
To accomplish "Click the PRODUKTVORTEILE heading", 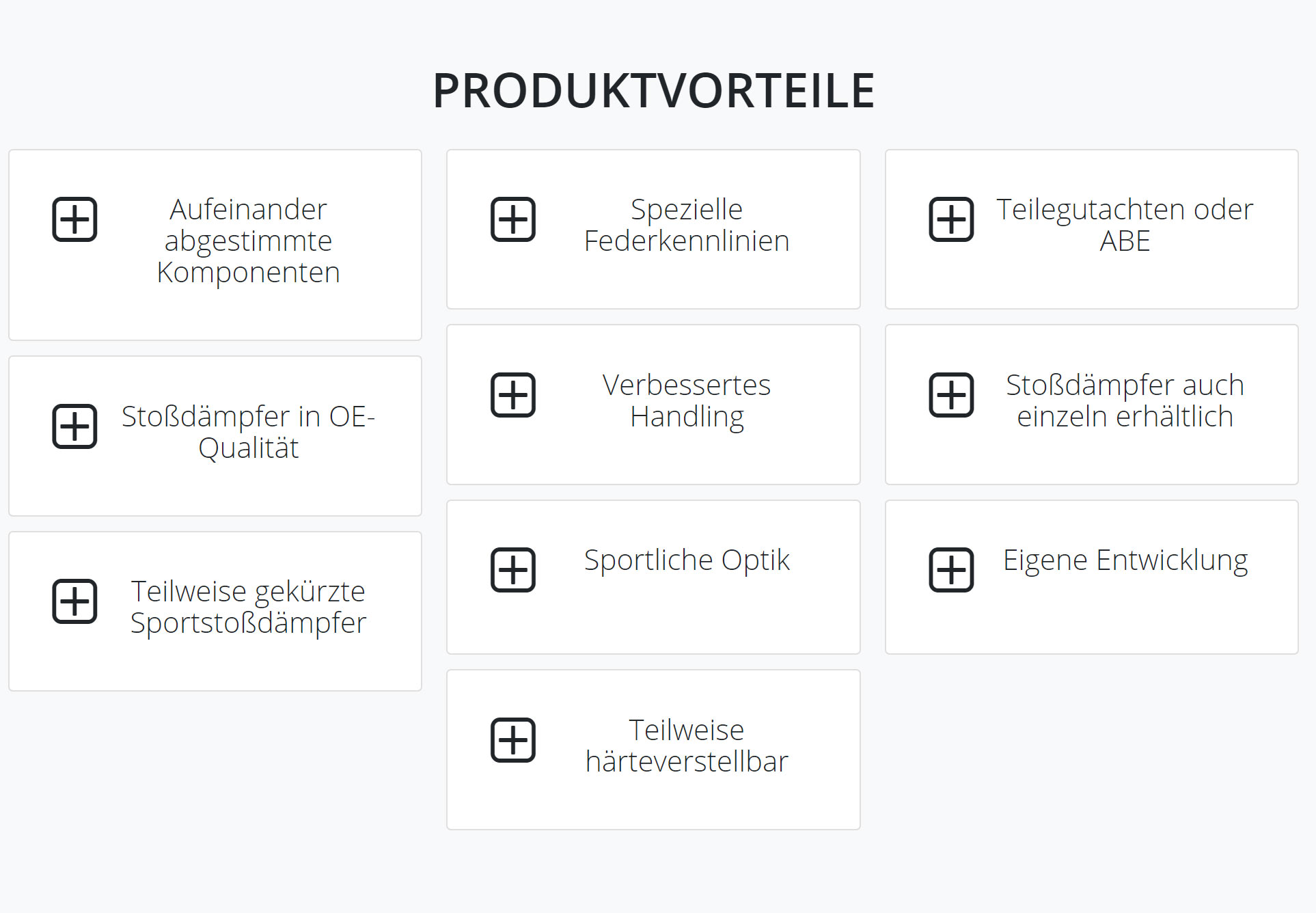I will pos(654,90).
